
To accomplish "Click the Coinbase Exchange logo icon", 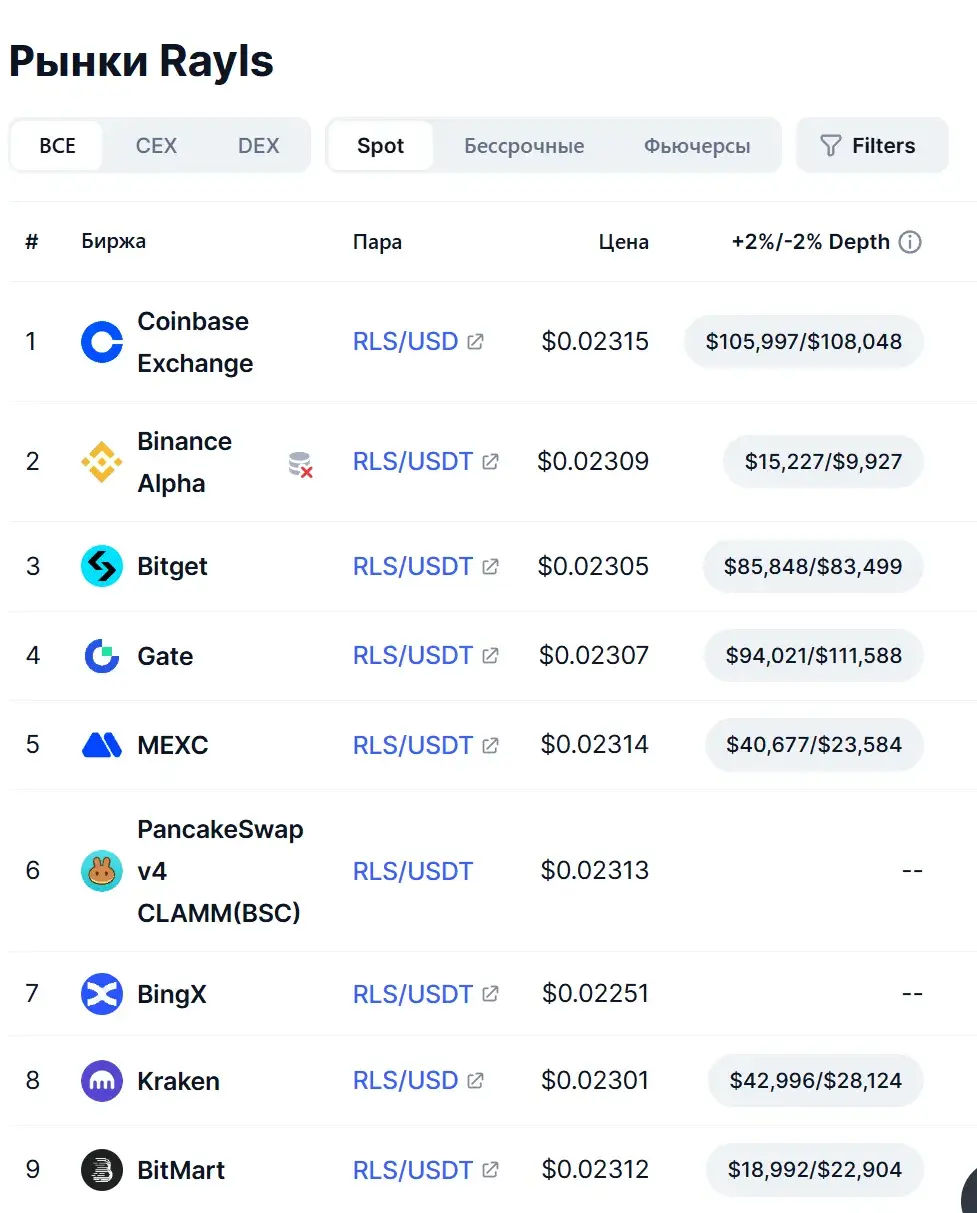I will pyautogui.click(x=102, y=342).
